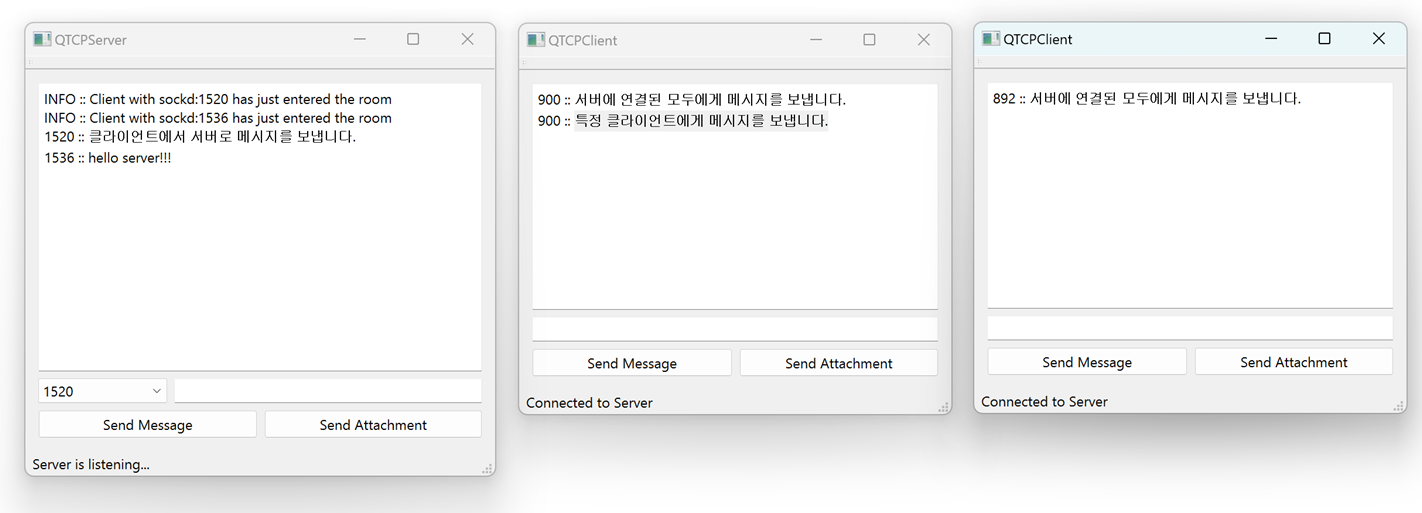Screen dimensions: 1422x513
Task: Maximize the right QTCPClient window
Action: 1324,38
